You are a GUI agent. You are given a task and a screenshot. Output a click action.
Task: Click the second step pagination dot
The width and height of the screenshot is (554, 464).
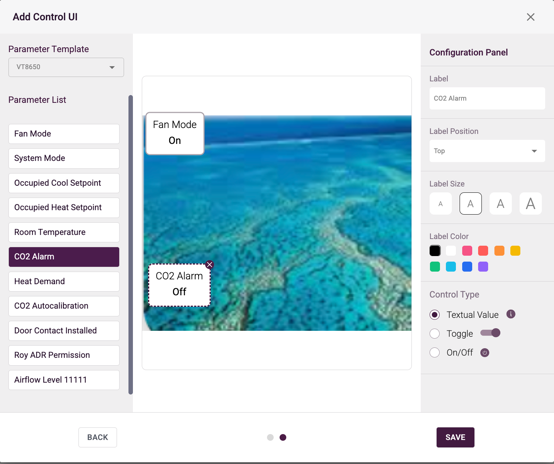(x=283, y=437)
